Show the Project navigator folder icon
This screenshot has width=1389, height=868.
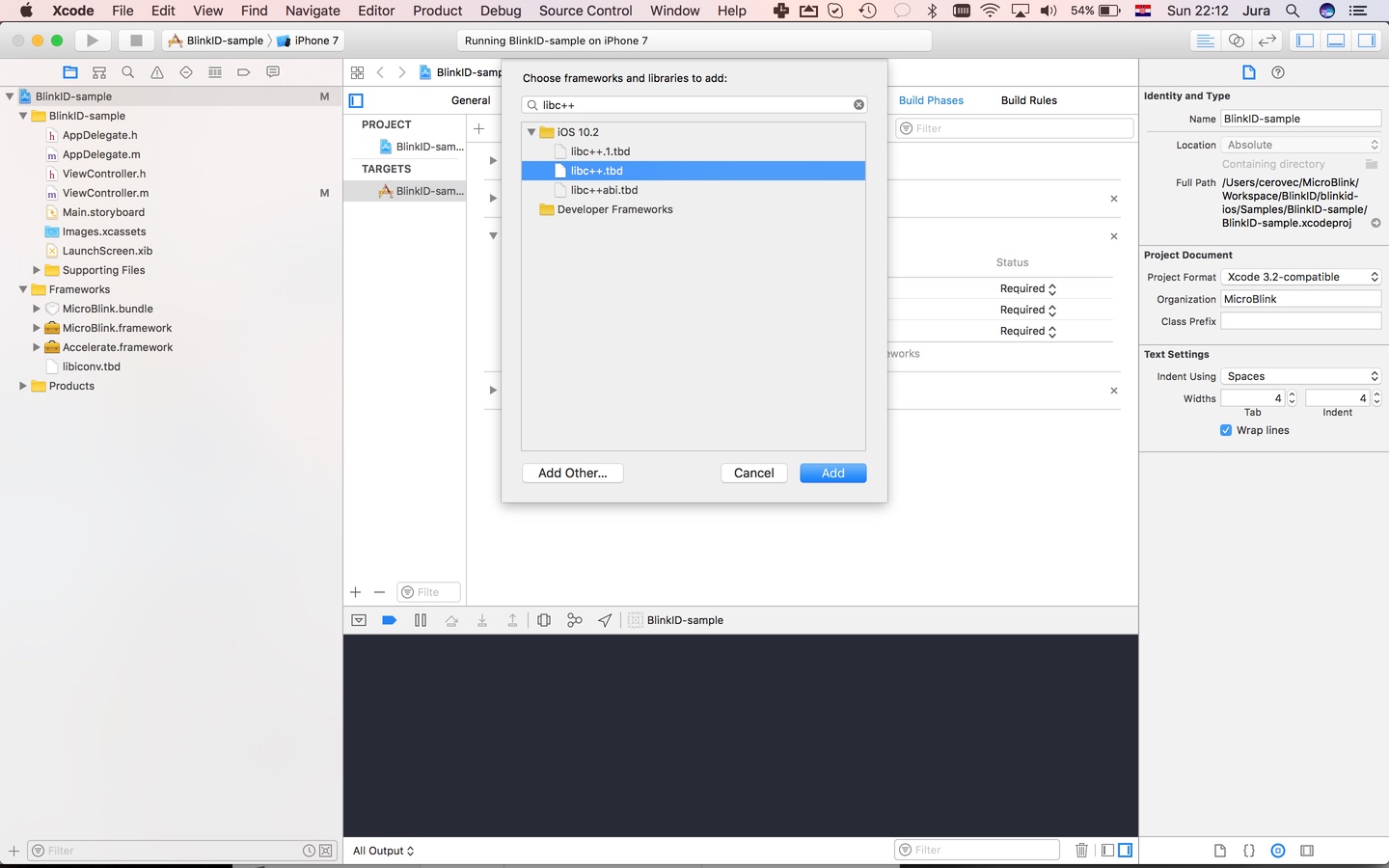coord(69,72)
